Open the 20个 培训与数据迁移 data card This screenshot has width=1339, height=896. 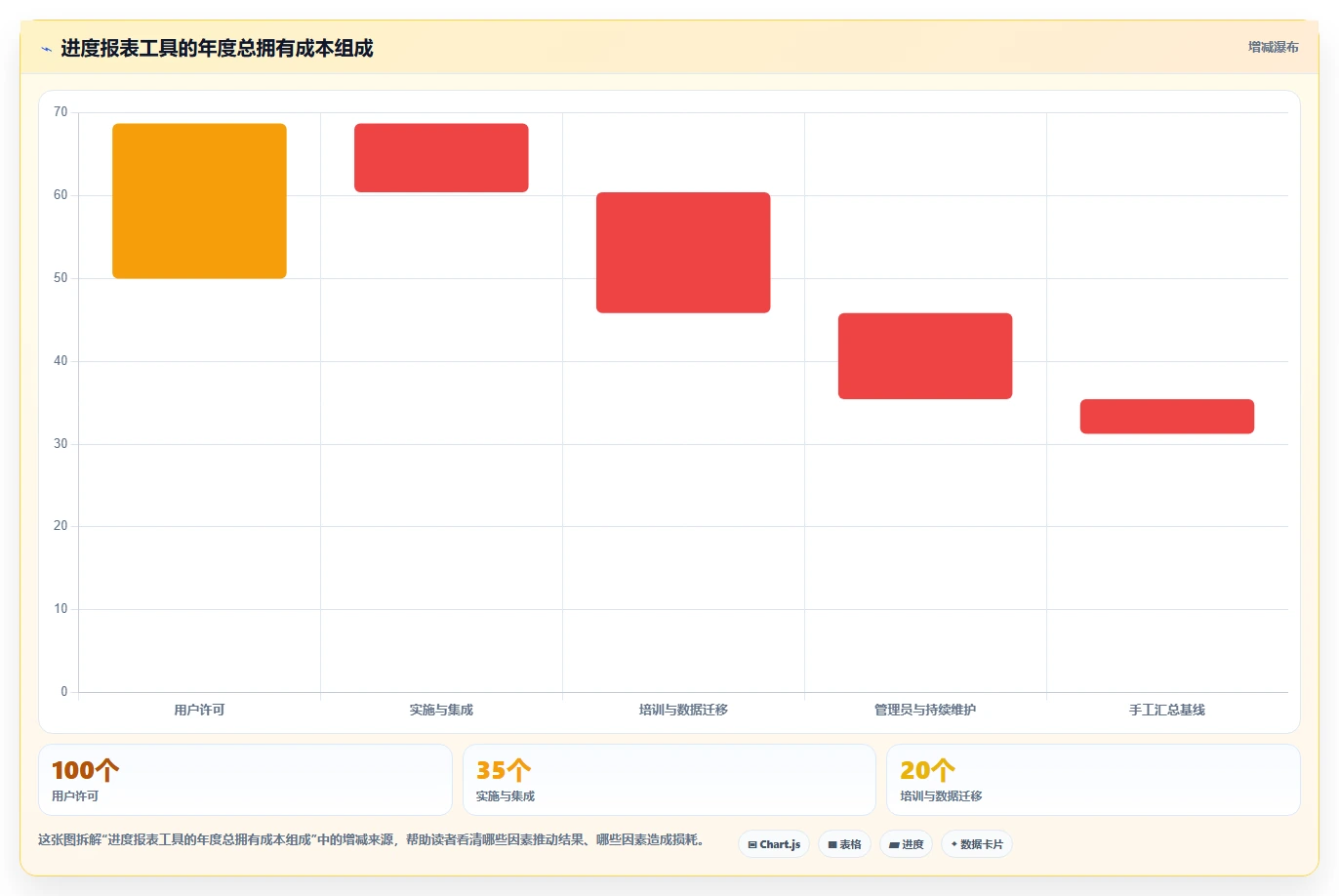click(x=1093, y=780)
